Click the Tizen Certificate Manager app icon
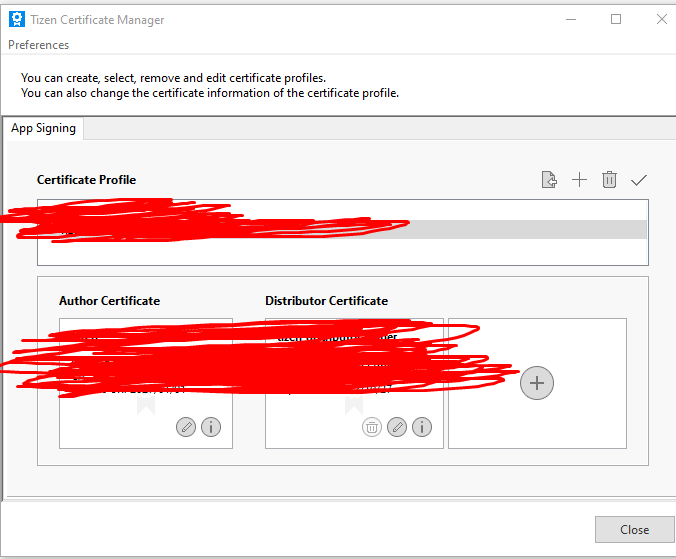 coord(17,19)
